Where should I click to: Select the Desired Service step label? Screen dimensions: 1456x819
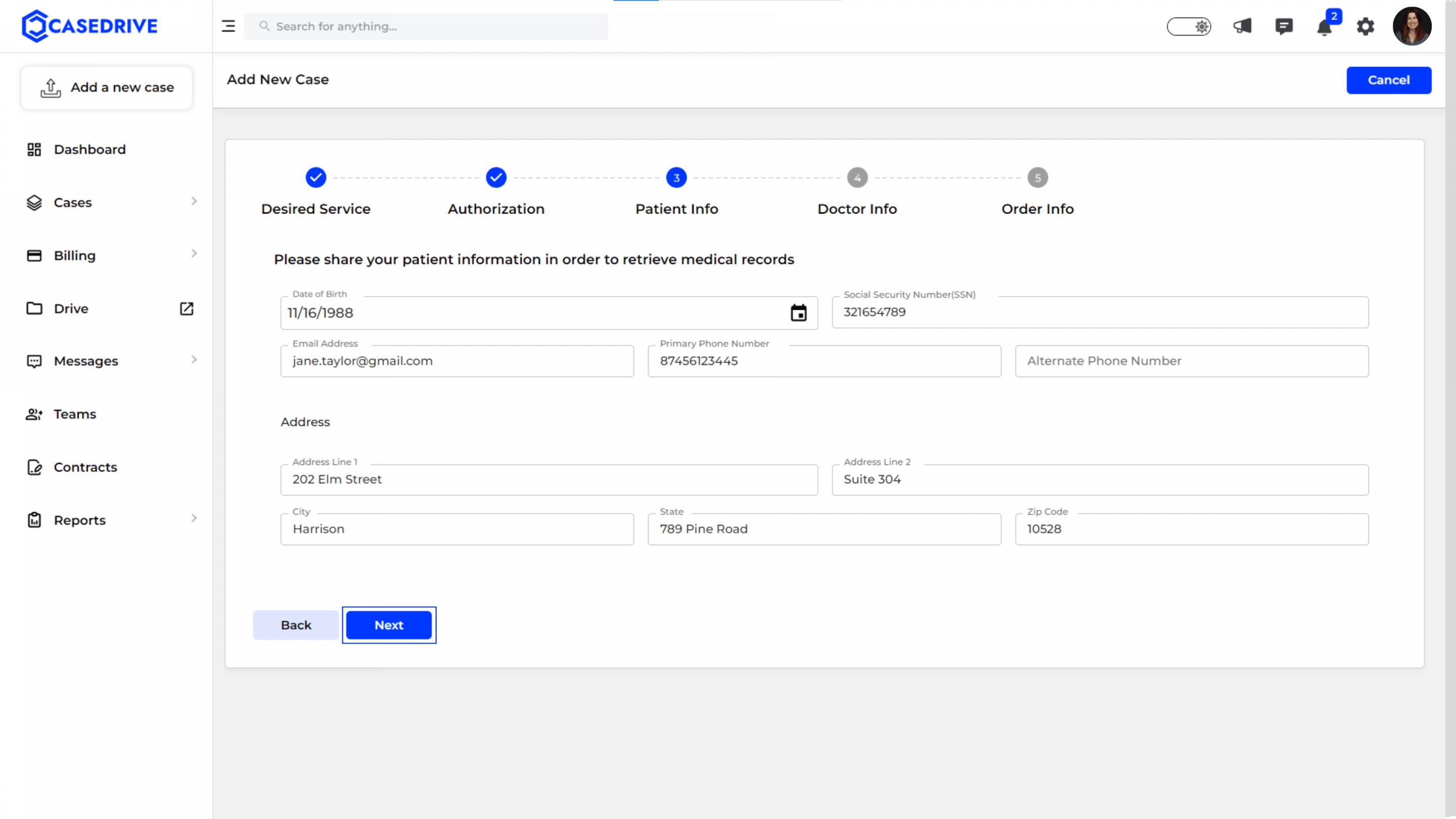click(x=316, y=209)
